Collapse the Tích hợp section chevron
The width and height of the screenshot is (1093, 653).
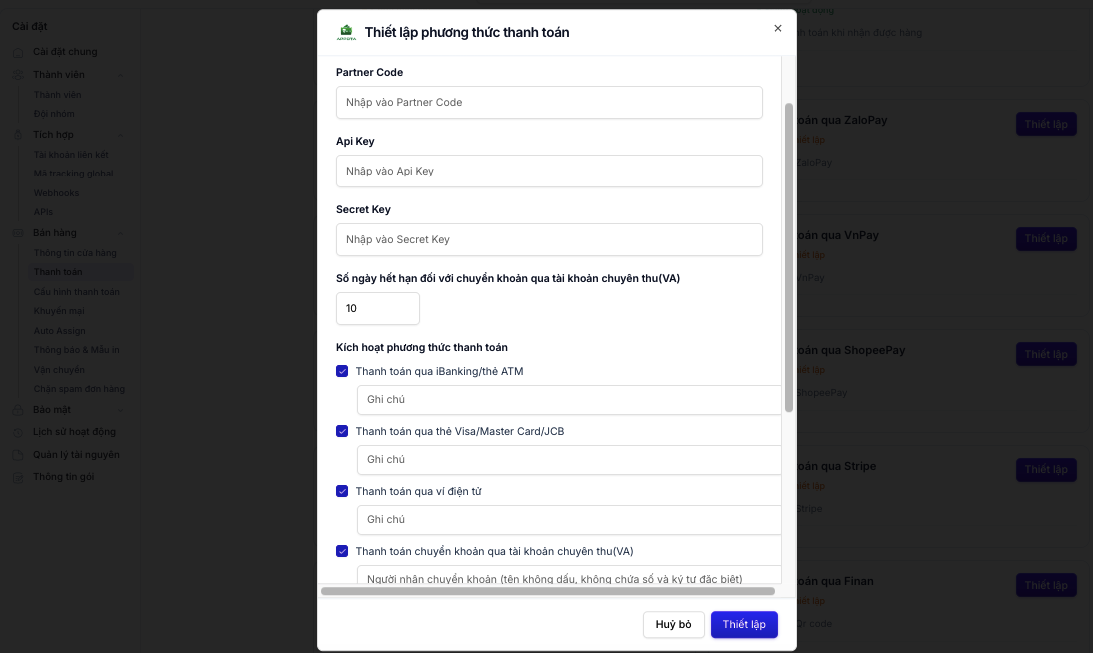click(x=121, y=135)
